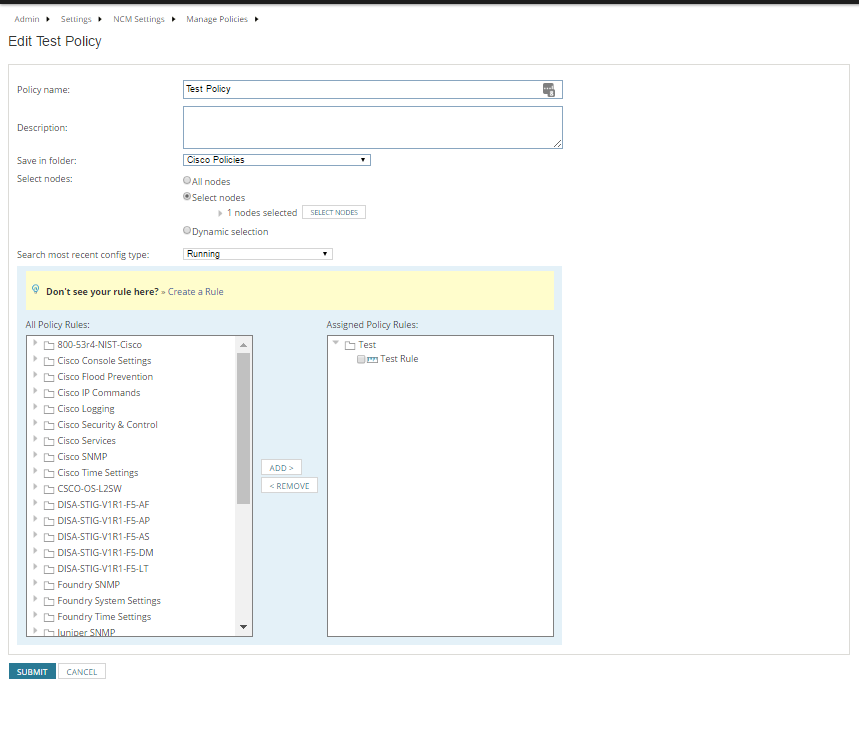Focus the Policy name input field
This screenshot has height=753, width=859.
click(373, 89)
